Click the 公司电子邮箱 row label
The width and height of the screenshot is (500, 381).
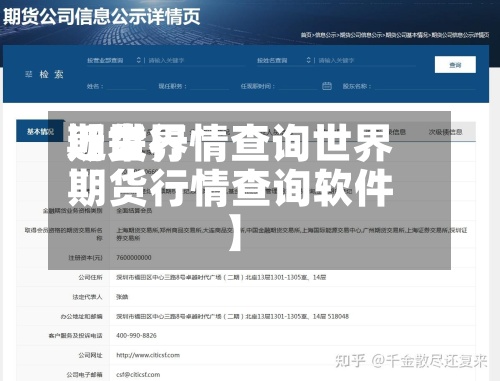pyautogui.click(x=84, y=375)
